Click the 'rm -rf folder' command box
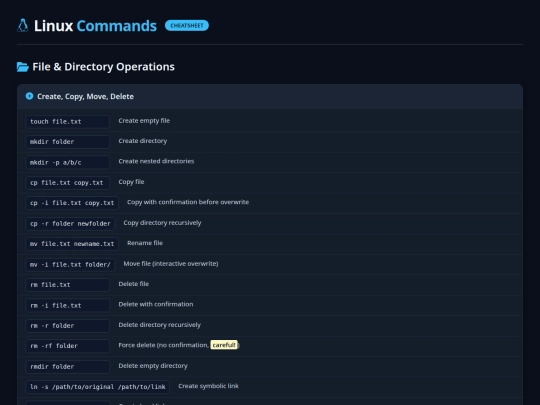540x405 pixels. [x=68, y=346]
